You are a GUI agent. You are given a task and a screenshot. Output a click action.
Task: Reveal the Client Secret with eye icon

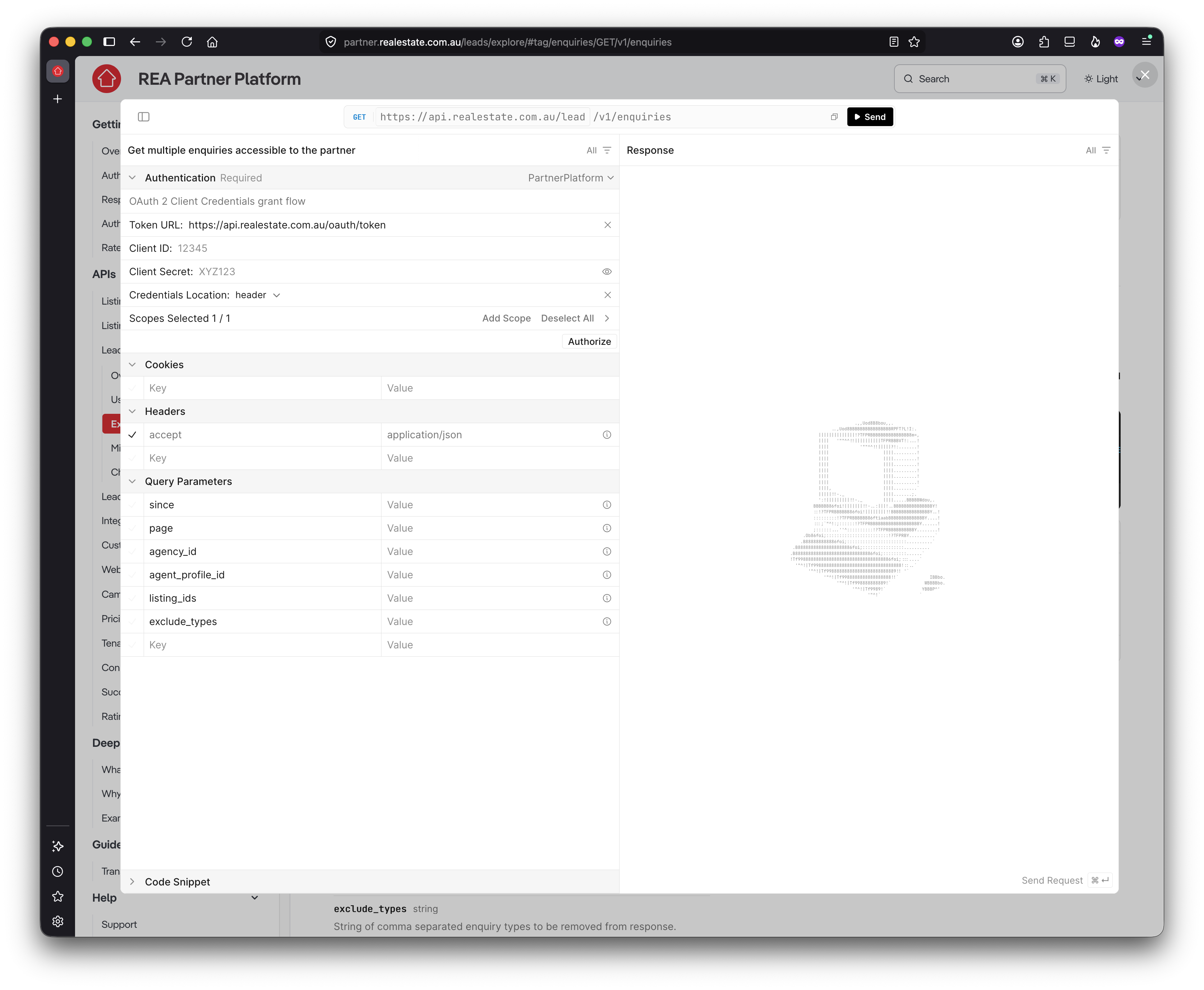click(607, 272)
